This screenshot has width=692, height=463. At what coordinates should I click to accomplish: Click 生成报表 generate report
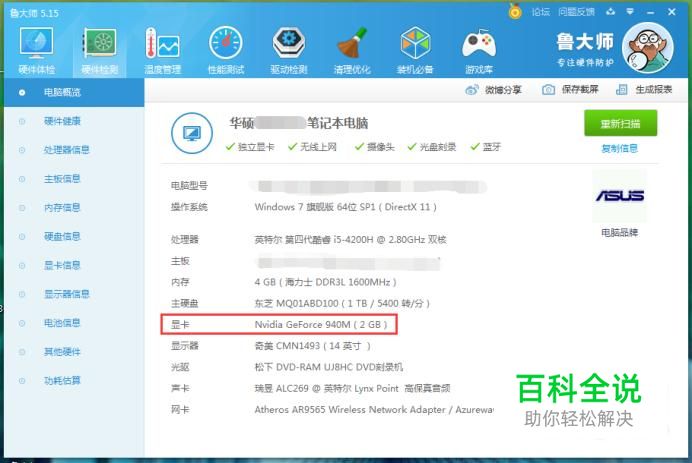pyautogui.click(x=644, y=90)
